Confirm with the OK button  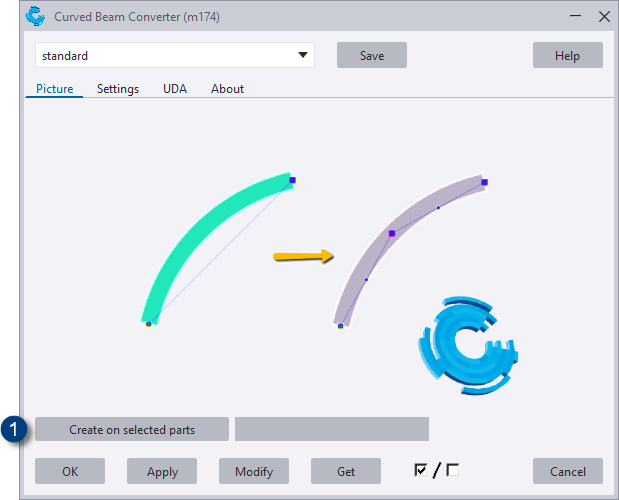70,471
